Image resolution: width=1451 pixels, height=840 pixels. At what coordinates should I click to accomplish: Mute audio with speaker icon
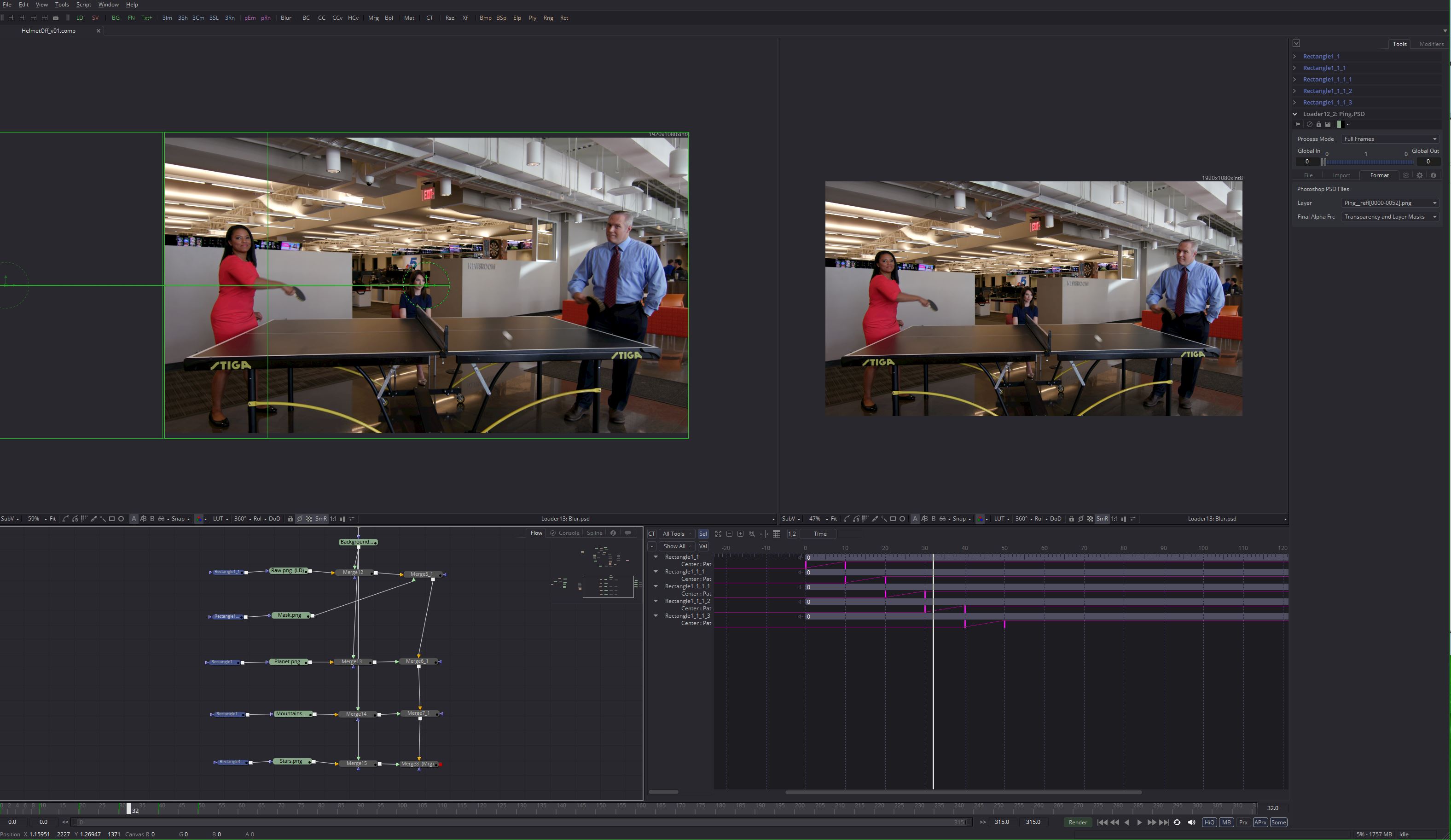point(1191,822)
